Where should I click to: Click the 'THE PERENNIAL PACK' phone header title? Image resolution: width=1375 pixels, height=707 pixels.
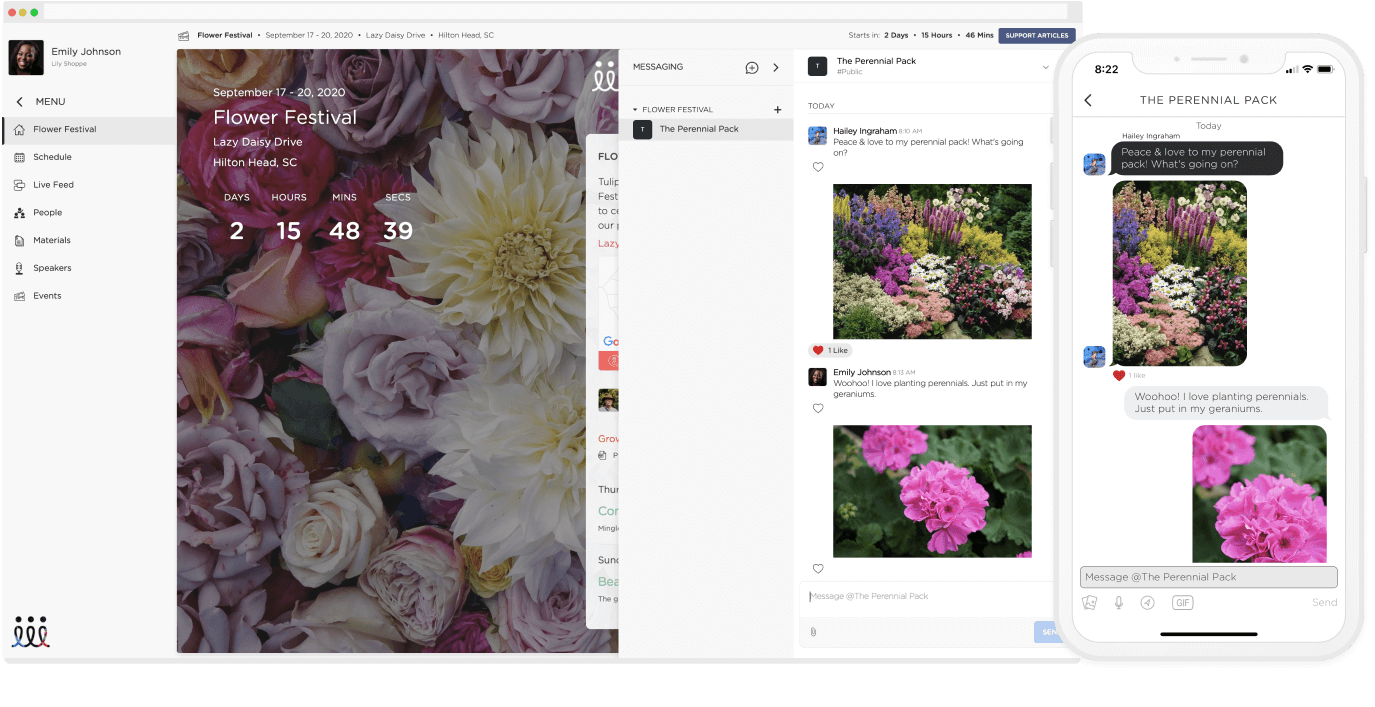click(x=1208, y=100)
